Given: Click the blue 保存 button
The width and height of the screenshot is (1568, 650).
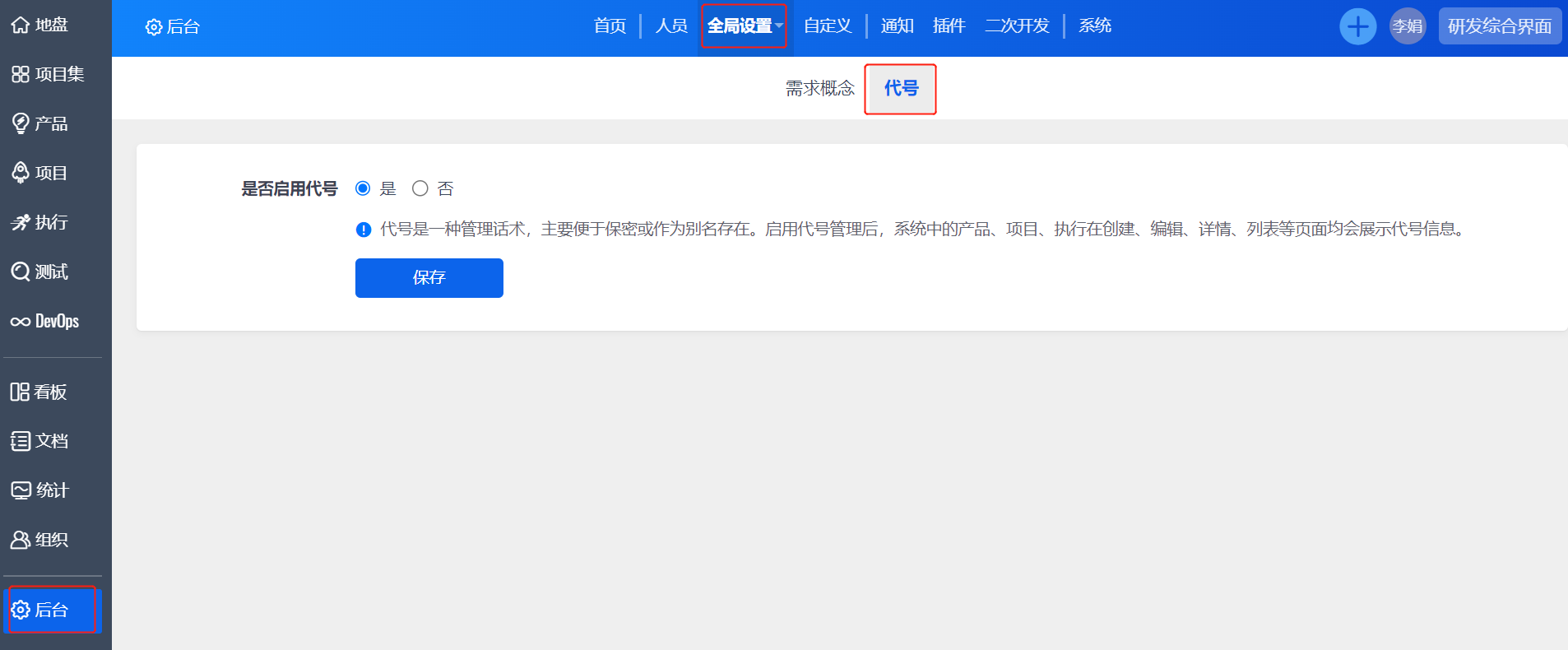Looking at the screenshot, I should (x=429, y=278).
